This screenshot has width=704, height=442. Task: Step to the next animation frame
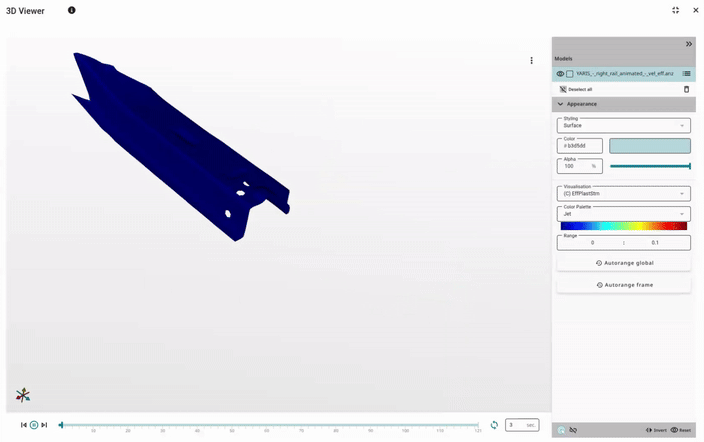tap(44, 425)
